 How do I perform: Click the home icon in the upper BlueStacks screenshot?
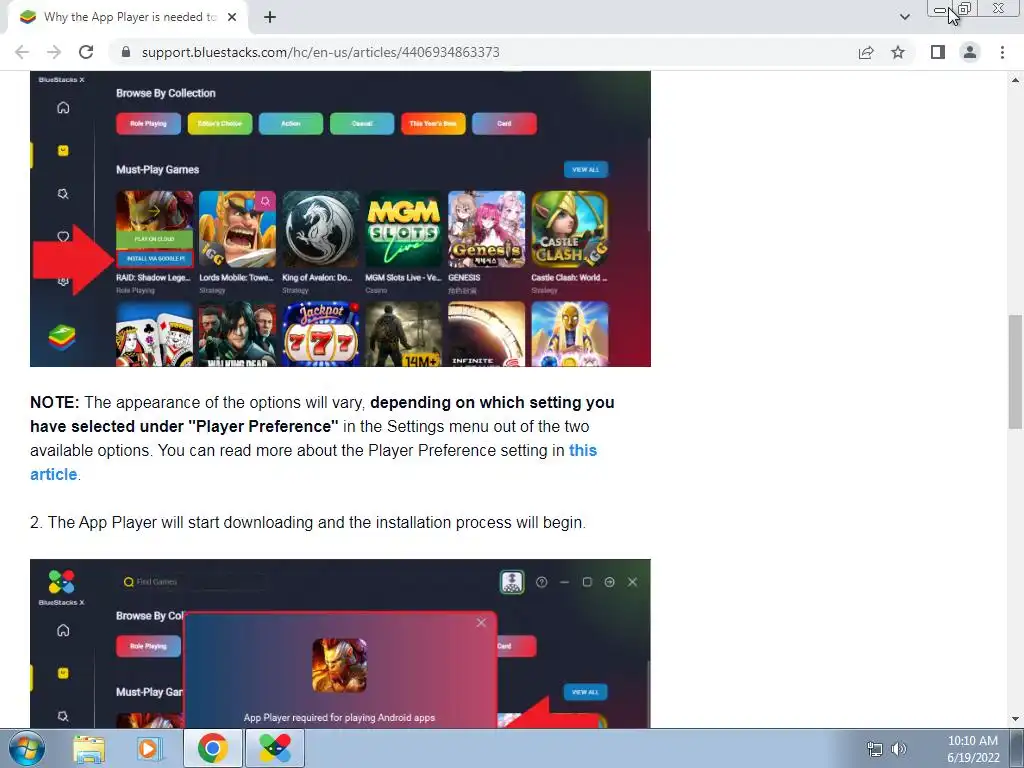pos(63,108)
